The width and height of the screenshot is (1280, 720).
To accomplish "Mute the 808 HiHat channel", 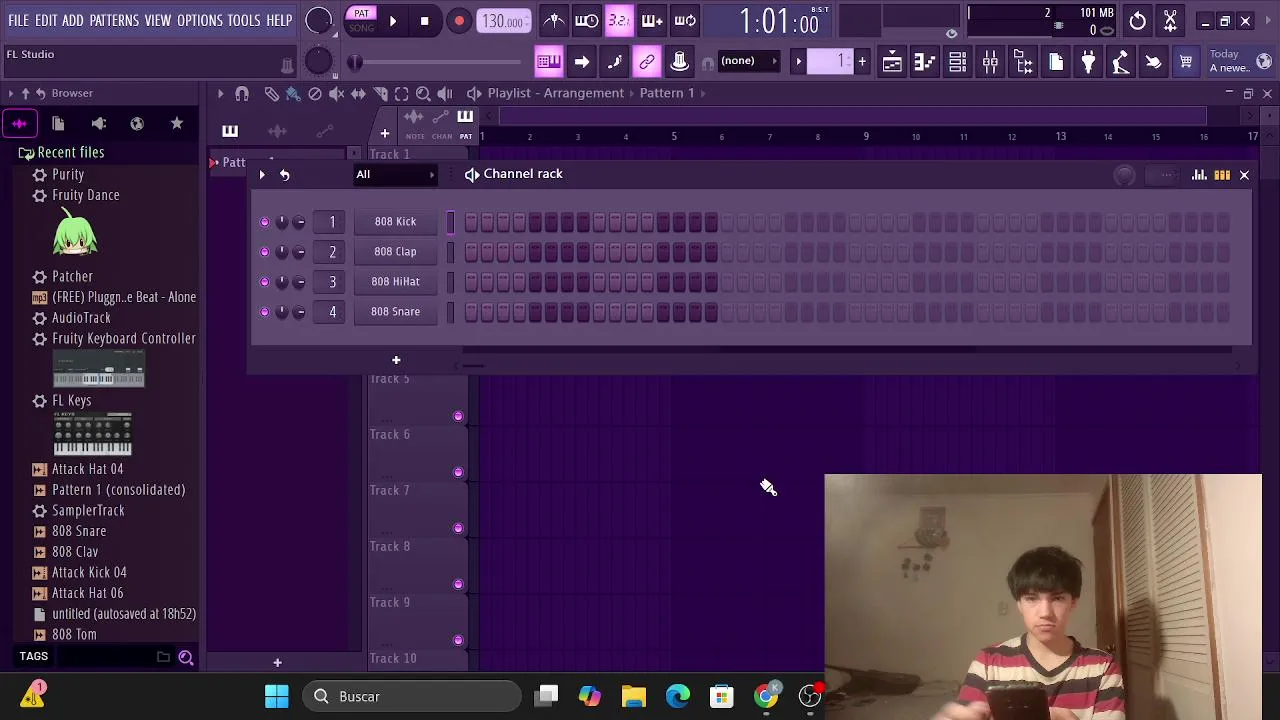I will click(264, 282).
